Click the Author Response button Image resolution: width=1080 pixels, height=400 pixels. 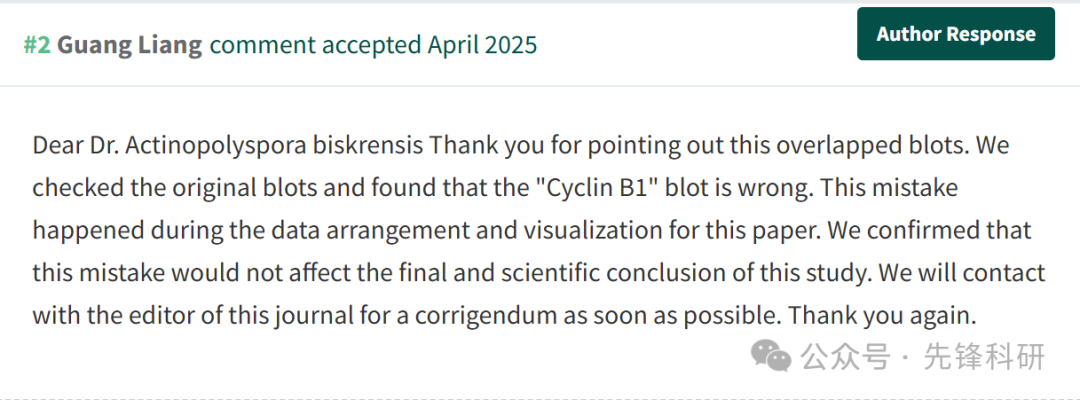(955, 34)
